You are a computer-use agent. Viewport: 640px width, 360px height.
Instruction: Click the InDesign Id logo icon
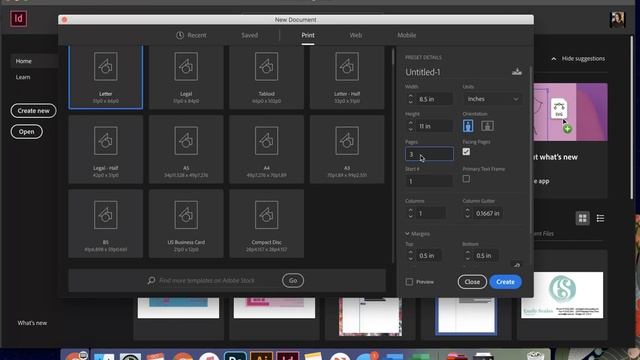18,19
